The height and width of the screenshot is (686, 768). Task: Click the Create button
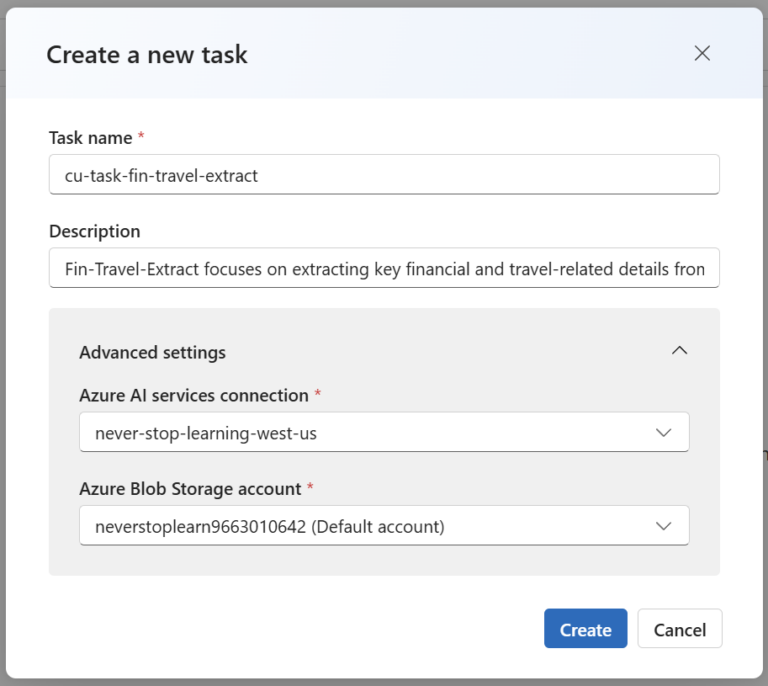click(585, 629)
